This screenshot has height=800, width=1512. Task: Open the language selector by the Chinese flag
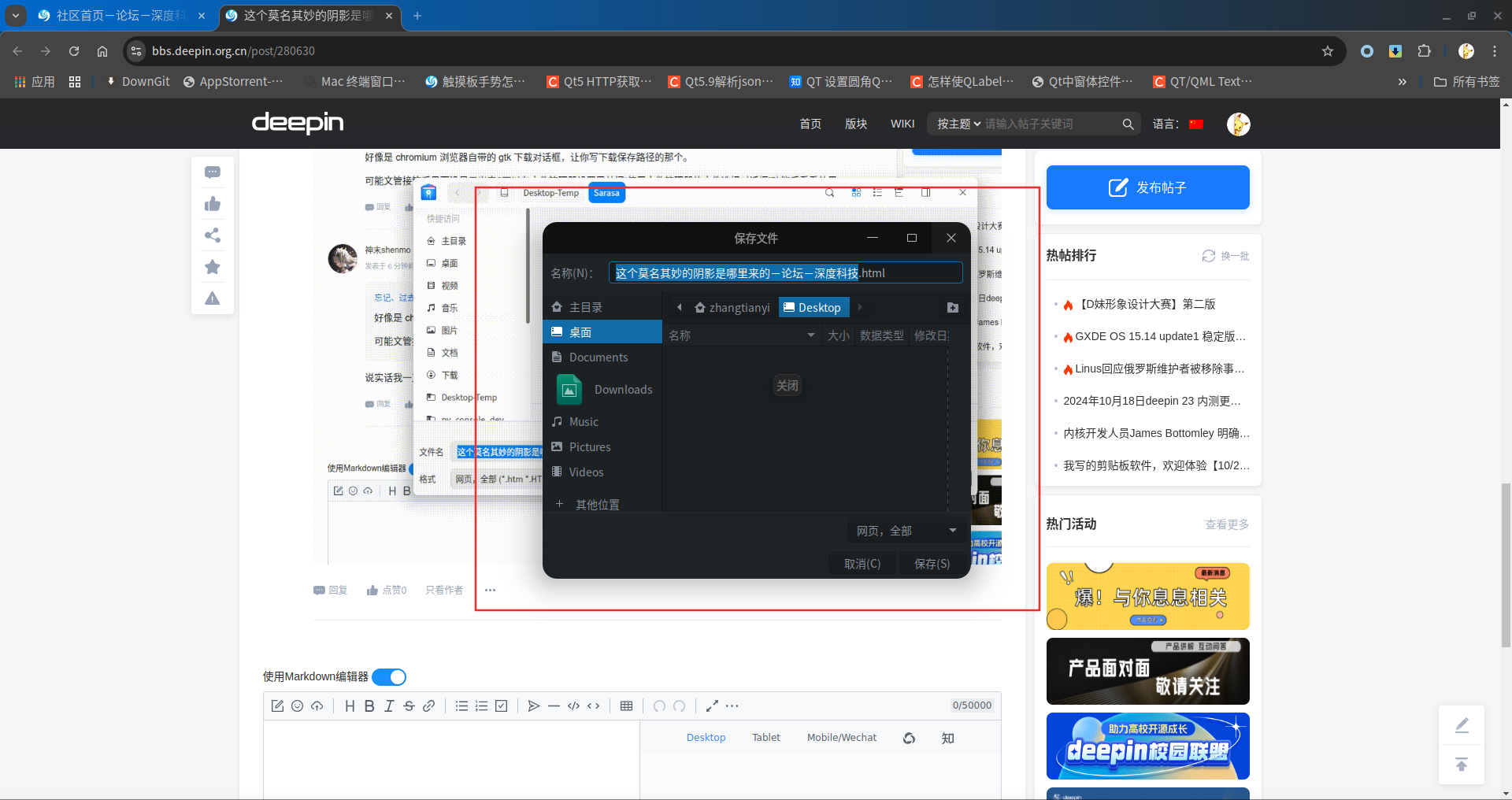pos(1196,124)
